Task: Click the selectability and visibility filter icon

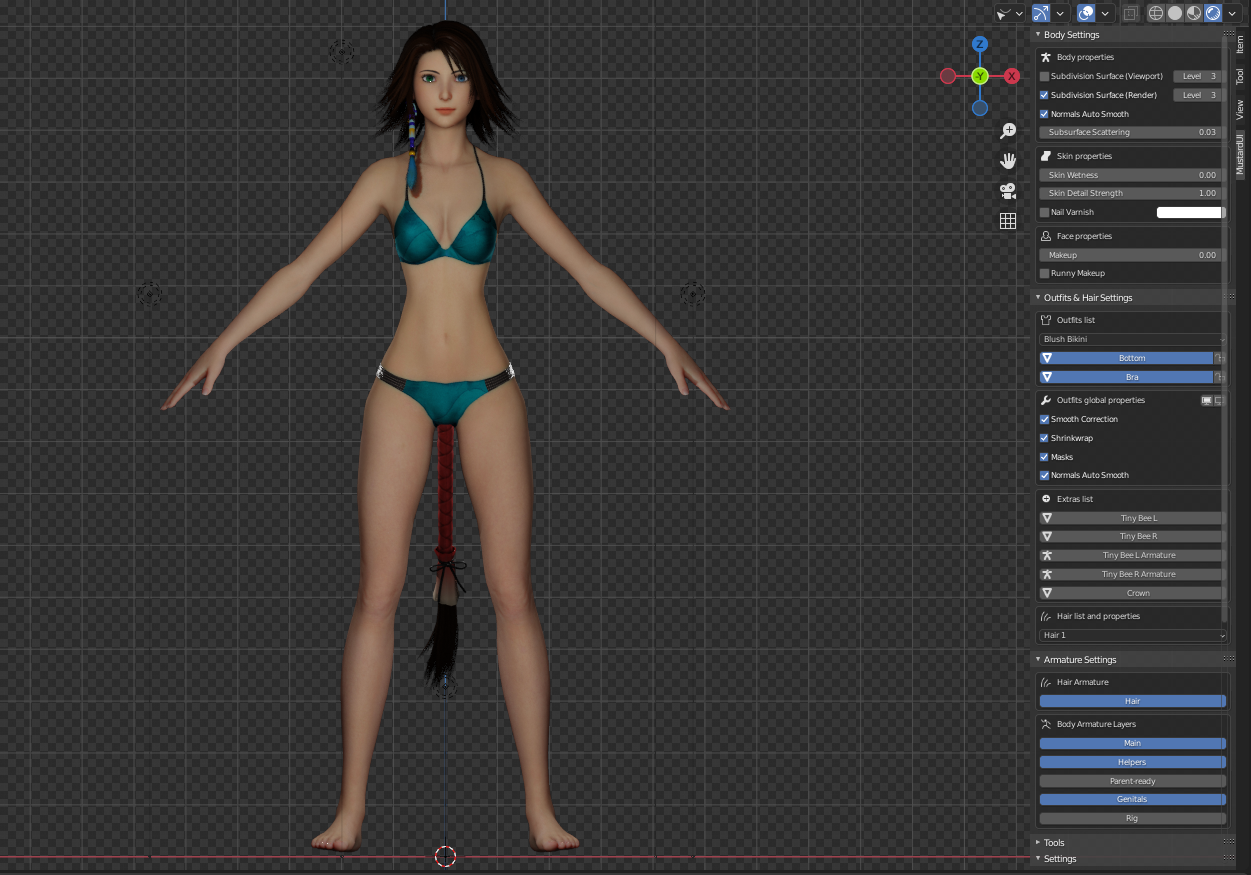Action: click(1003, 13)
